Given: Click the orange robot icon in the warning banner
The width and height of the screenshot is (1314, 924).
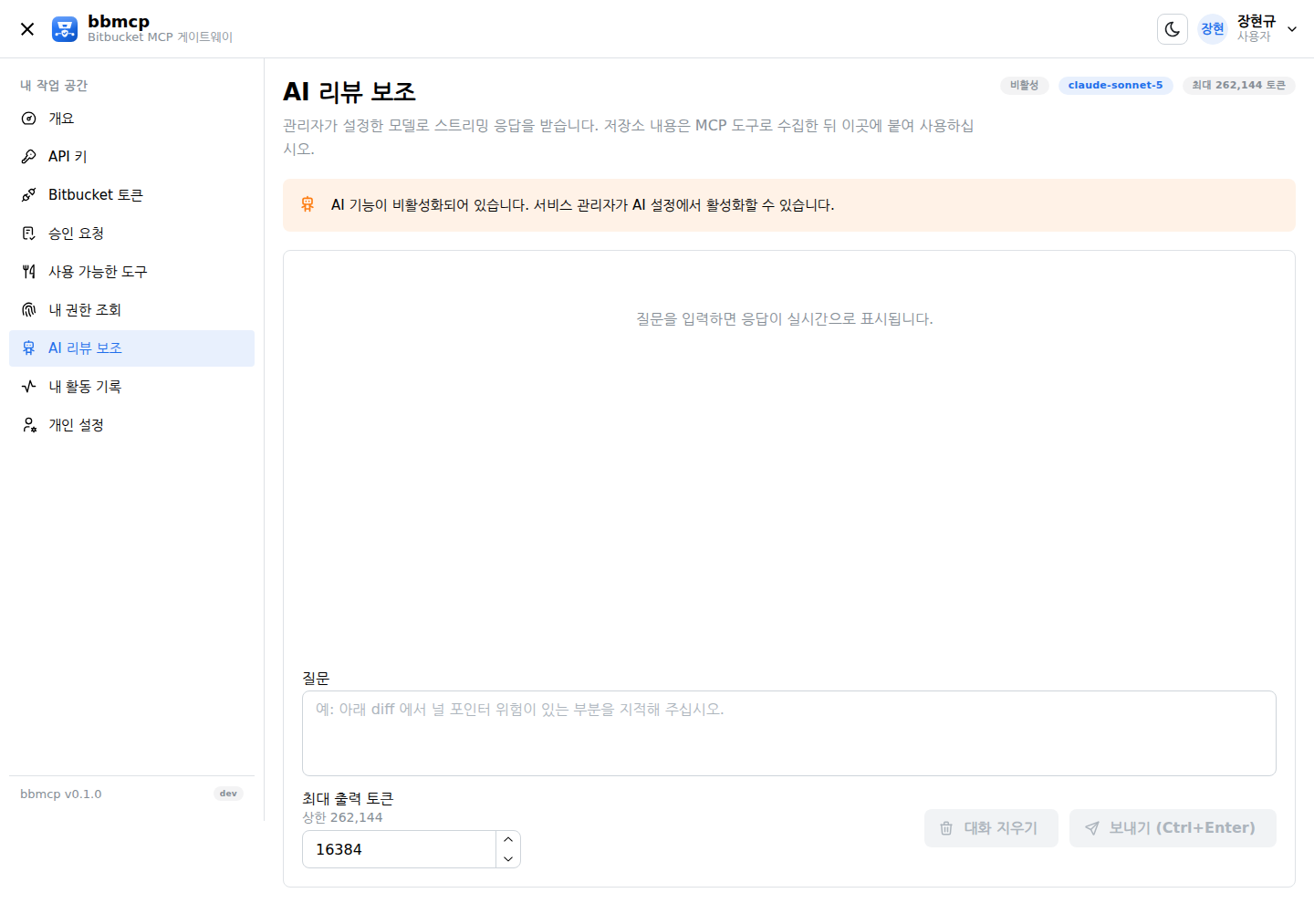Looking at the screenshot, I should (x=308, y=205).
